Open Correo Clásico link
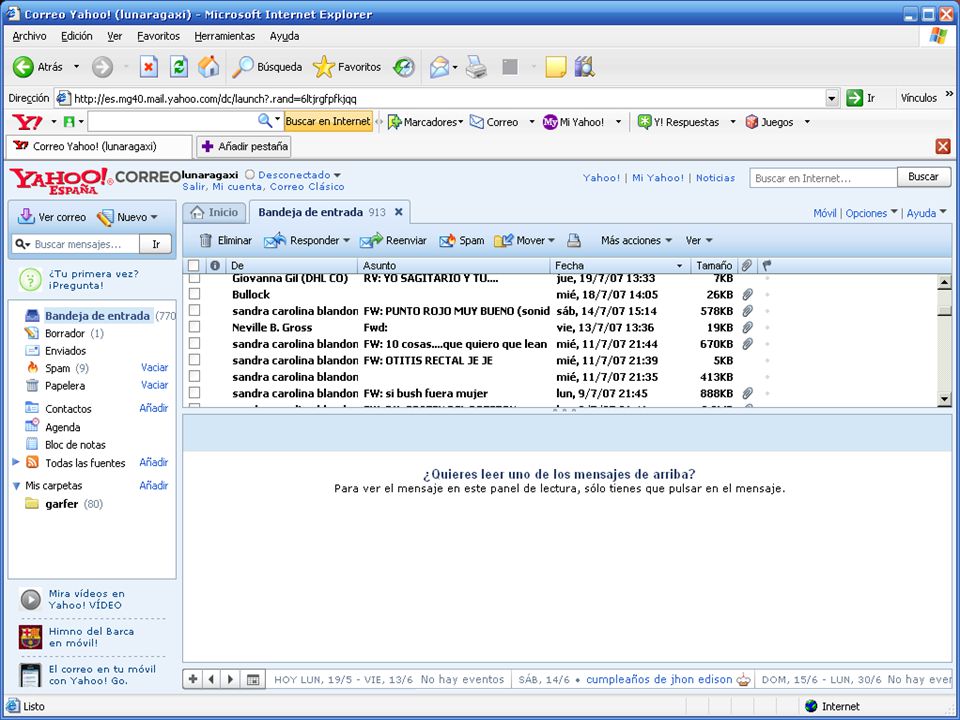This screenshot has height=720, width=960. pyautogui.click(x=307, y=187)
